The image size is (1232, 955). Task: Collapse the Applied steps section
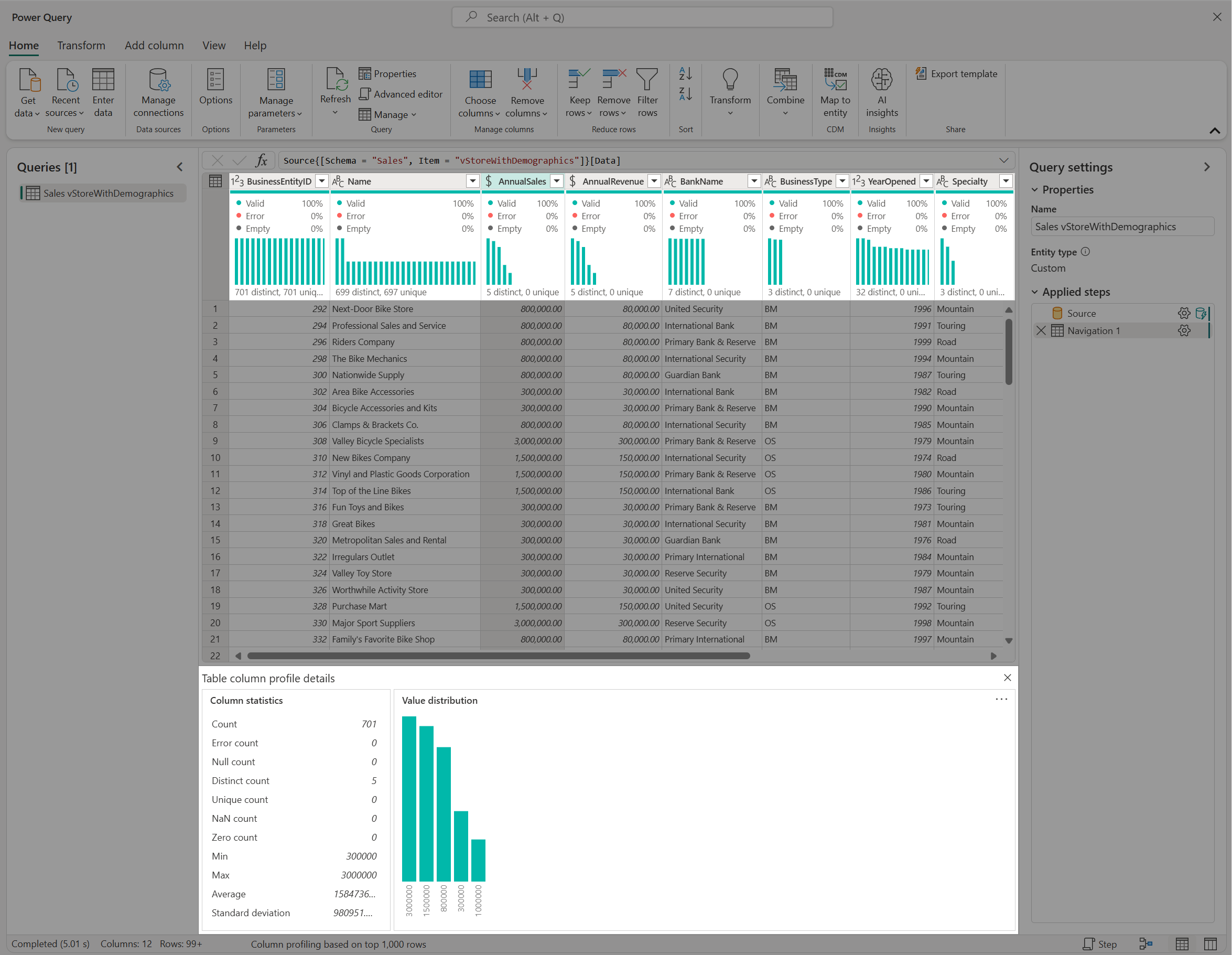(1034, 292)
